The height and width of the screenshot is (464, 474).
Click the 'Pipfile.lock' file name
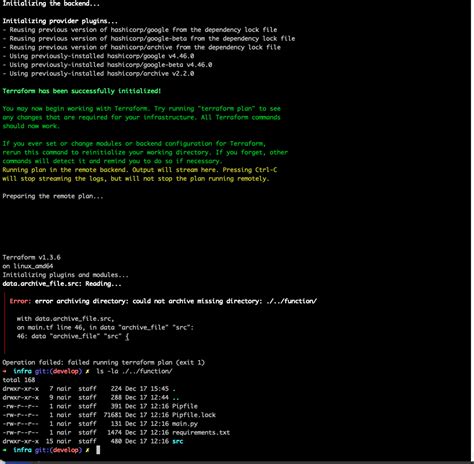click(x=194, y=415)
